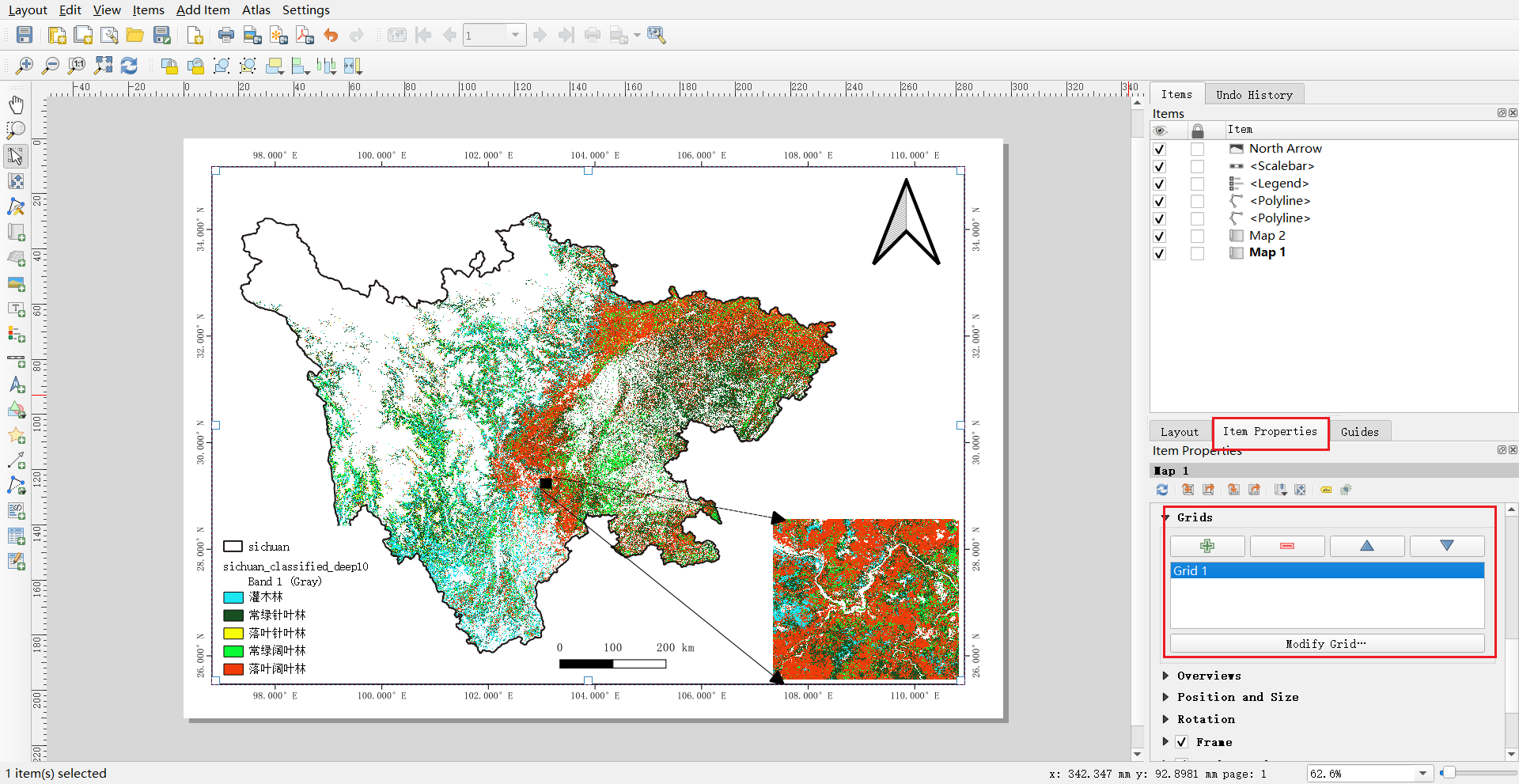Select the Add Label tool
This screenshot has height=784, width=1519.
pos(16,309)
